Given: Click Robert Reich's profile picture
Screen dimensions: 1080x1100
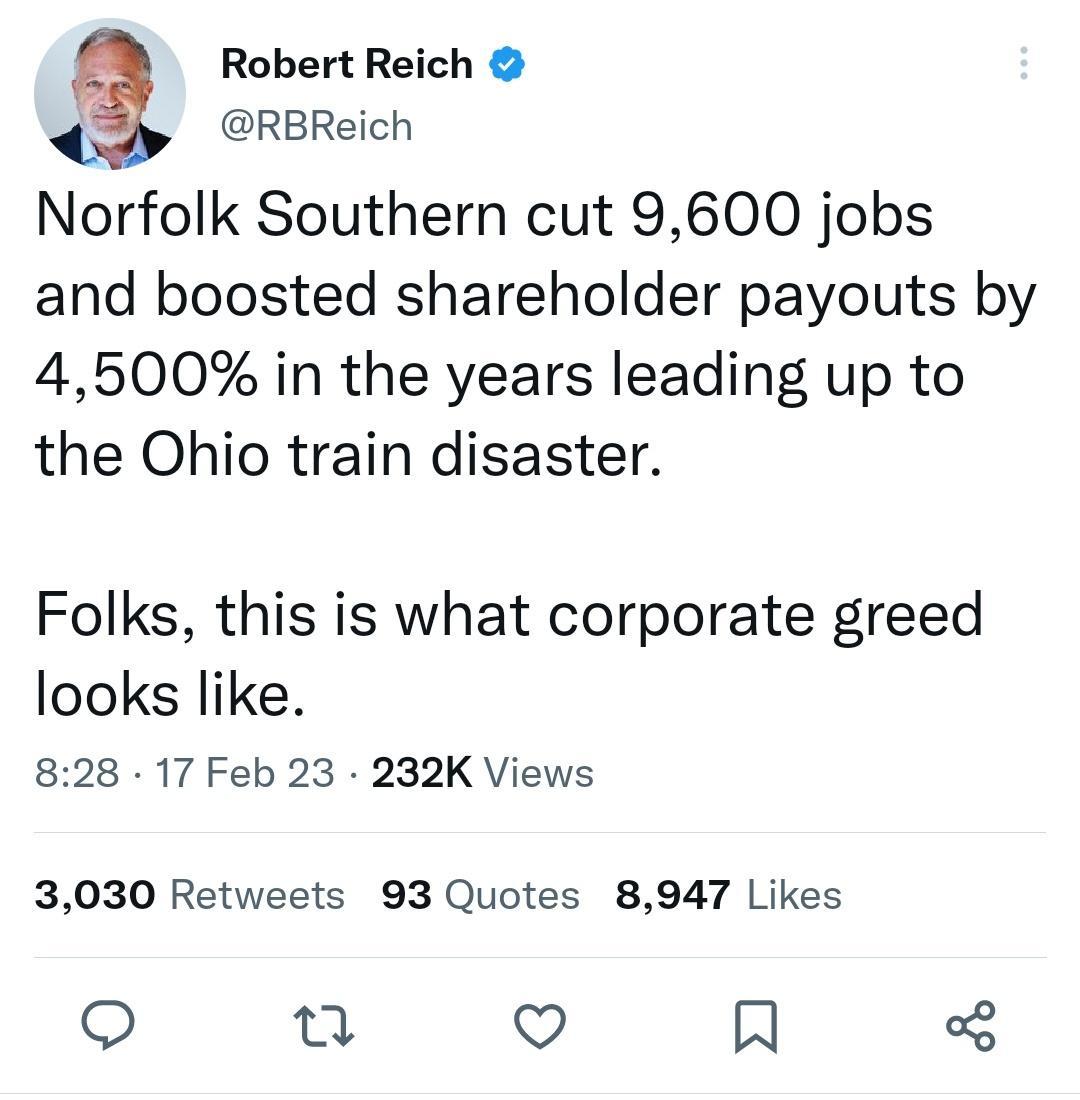Looking at the screenshot, I should click(x=111, y=94).
